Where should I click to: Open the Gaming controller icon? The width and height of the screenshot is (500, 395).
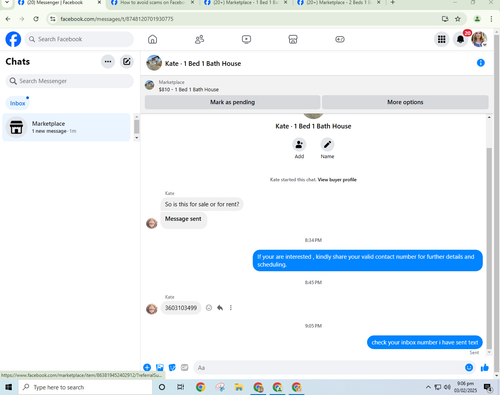[x=340, y=39]
